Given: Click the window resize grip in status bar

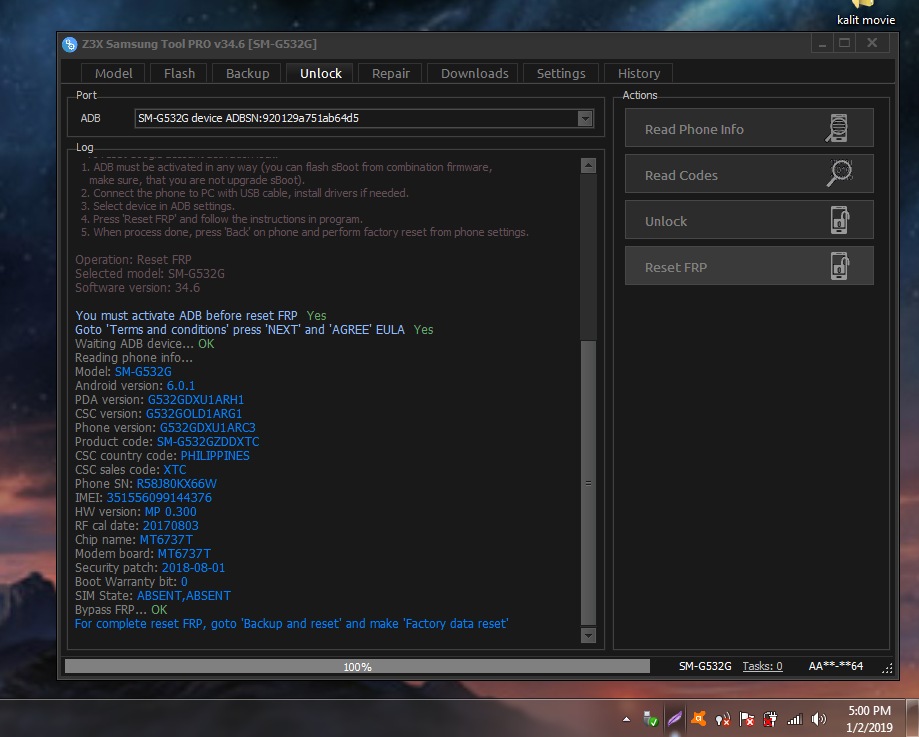Looking at the screenshot, I should click(887, 668).
